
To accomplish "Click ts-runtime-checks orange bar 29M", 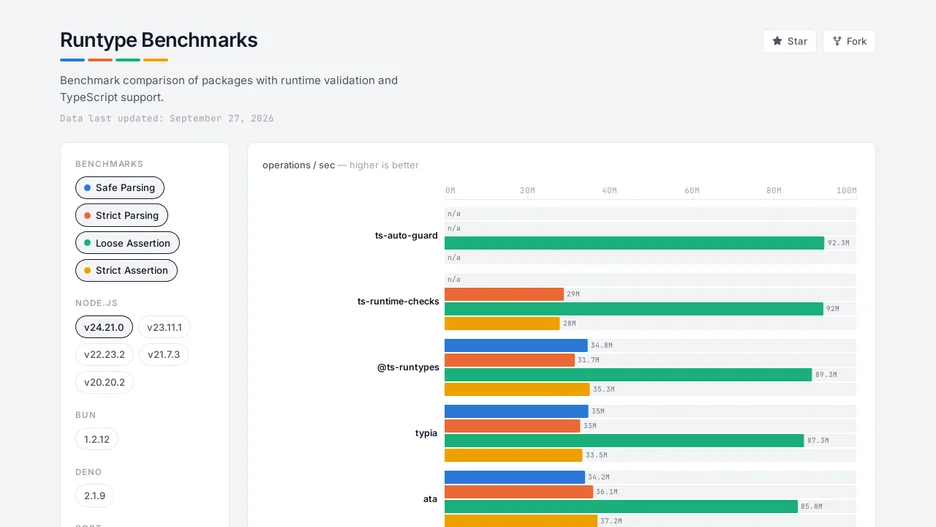I will click(x=504, y=294).
